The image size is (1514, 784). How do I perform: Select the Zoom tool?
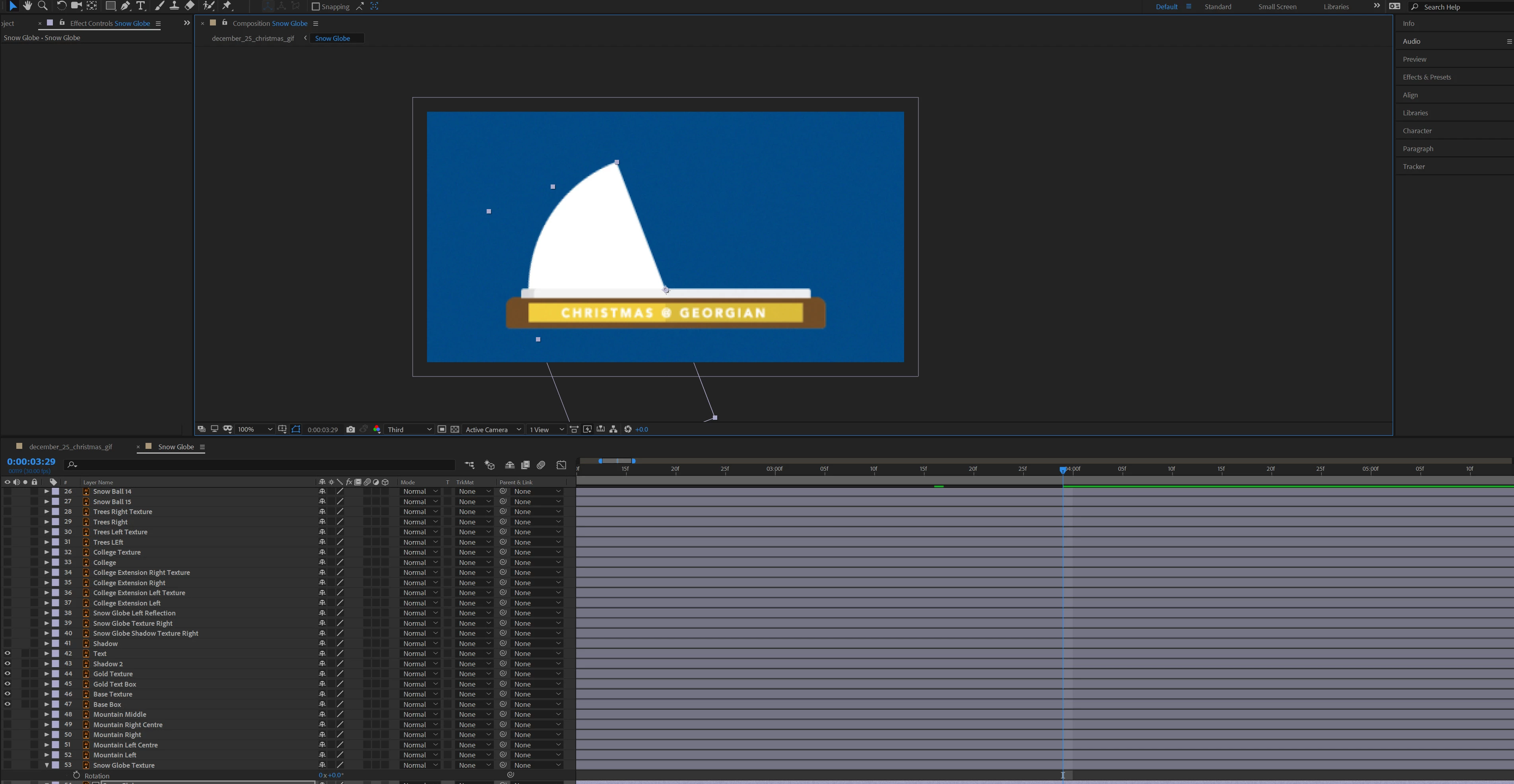pos(42,6)
